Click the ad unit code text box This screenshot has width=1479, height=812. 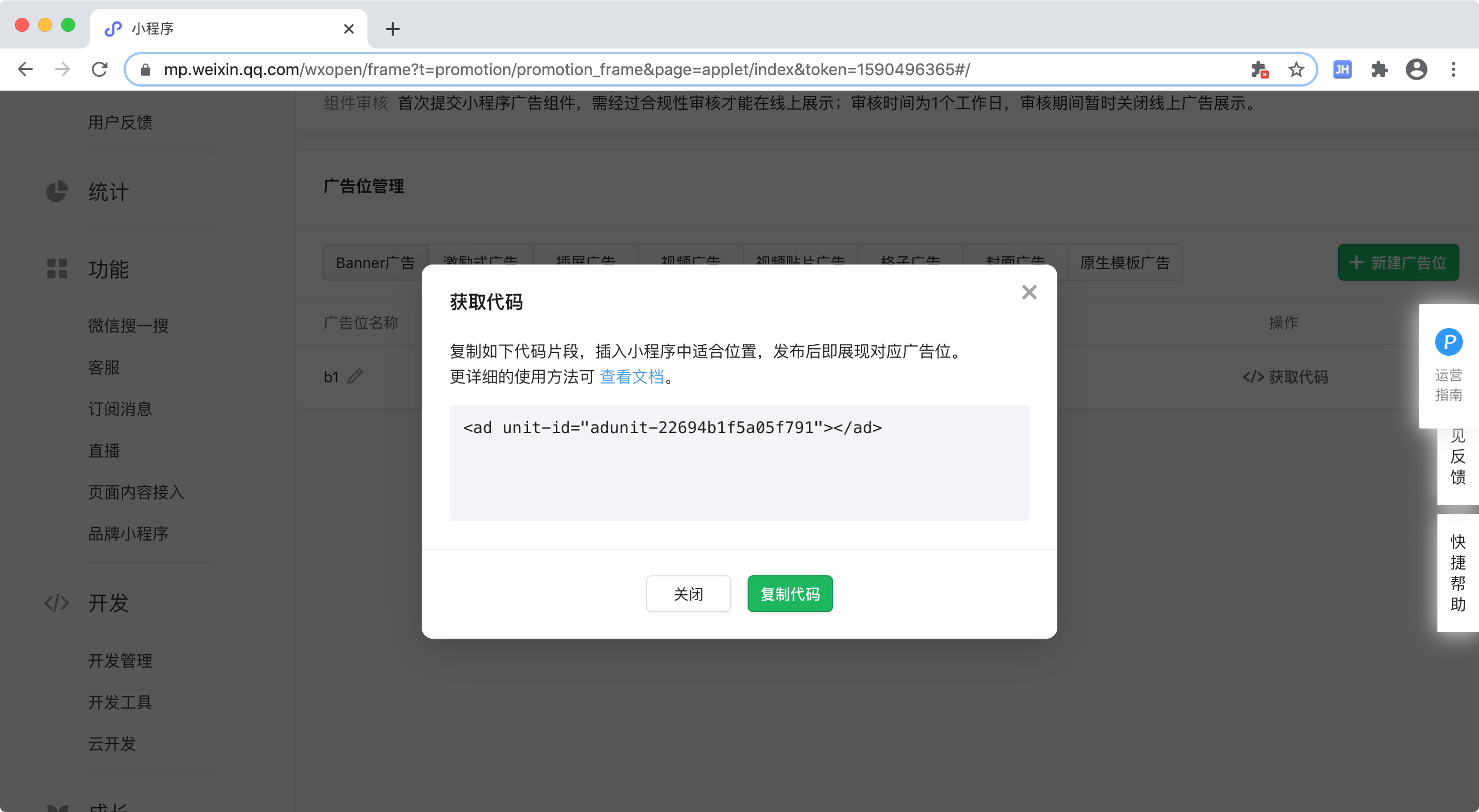coord(739,463)
